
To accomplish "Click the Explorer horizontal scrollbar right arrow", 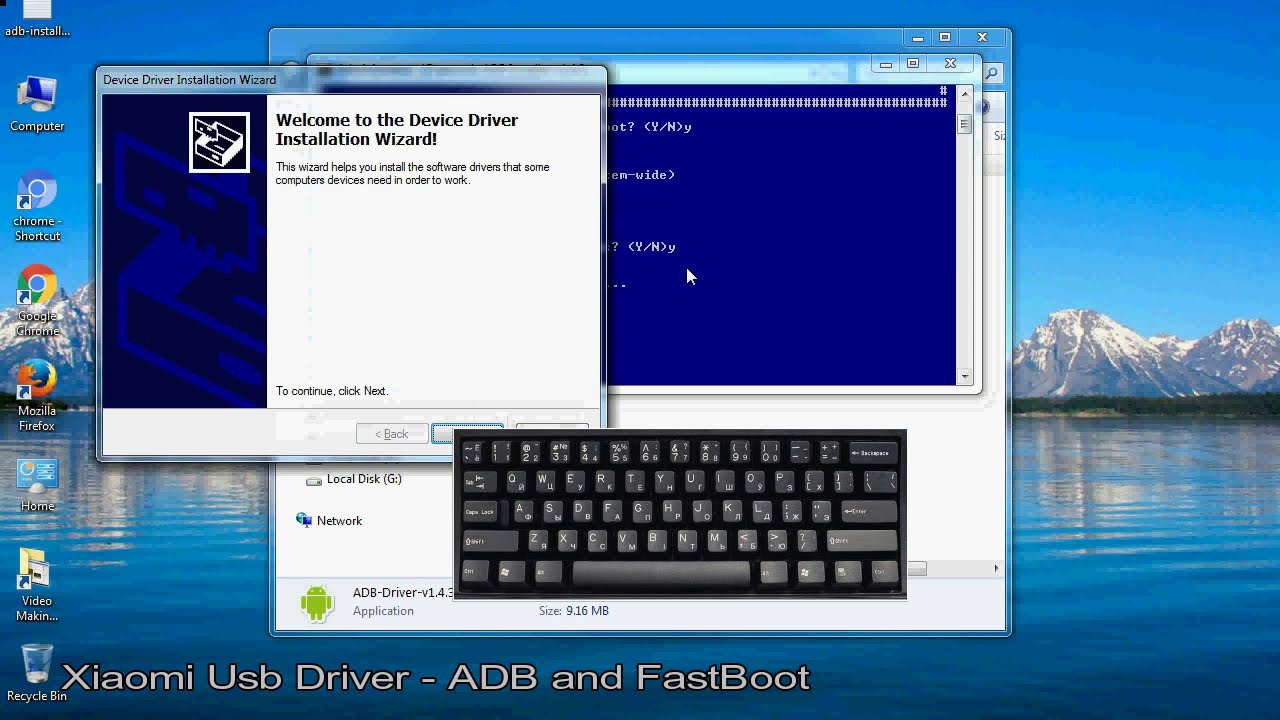I will [x=996, y=568].
